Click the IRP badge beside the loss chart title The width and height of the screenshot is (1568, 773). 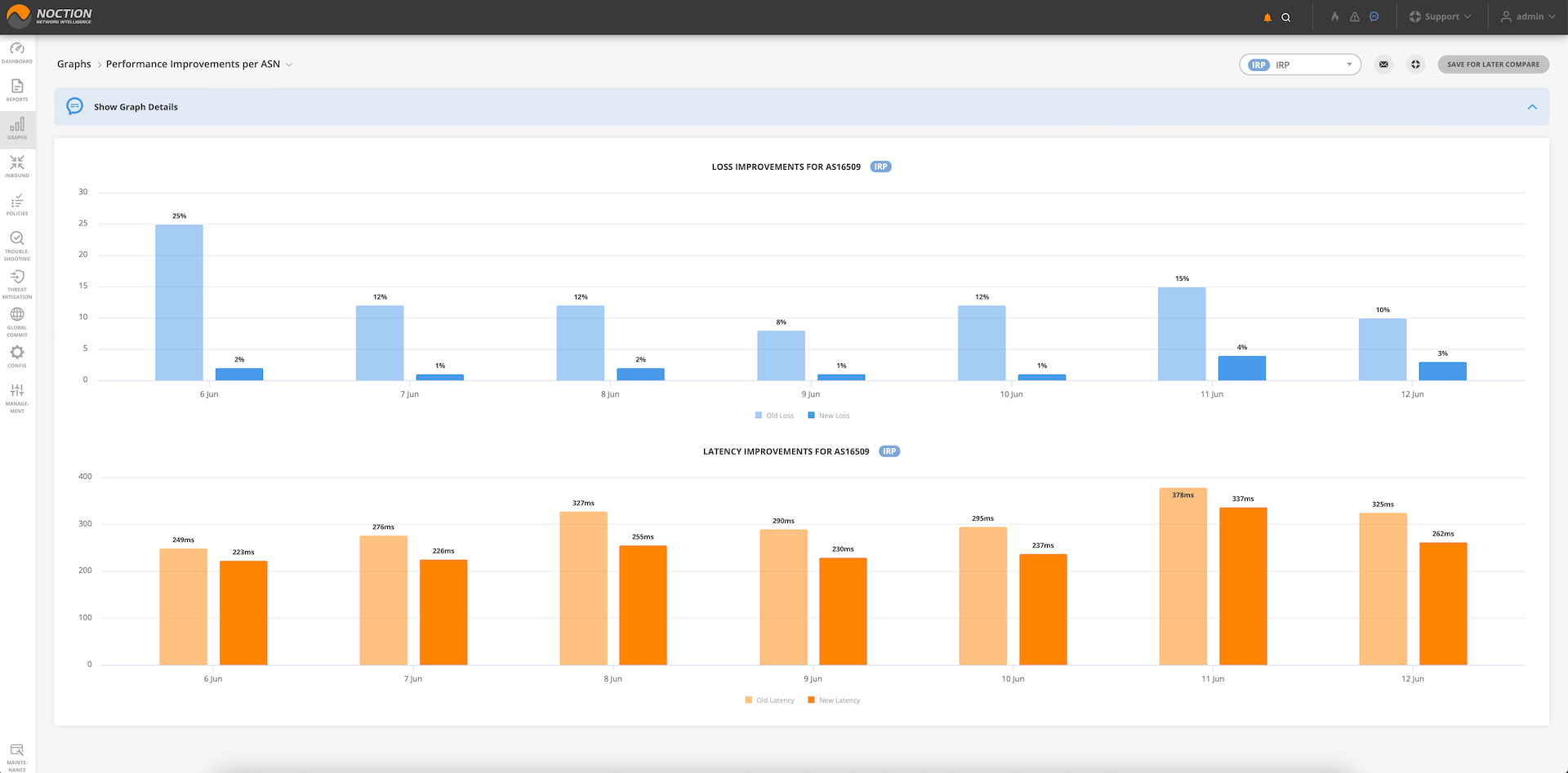coord(880,167)
